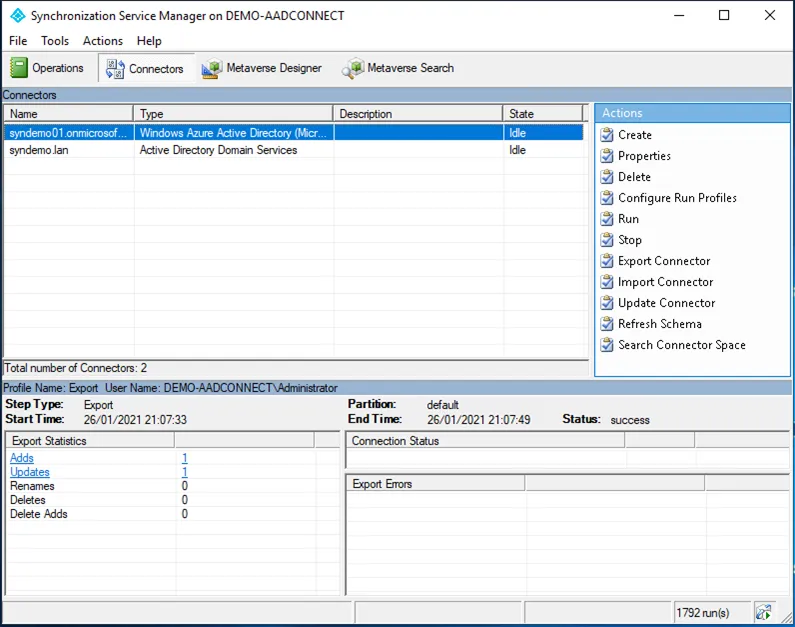The width and height of the screenshot is (795, 627).
Task: Click the Connectors toolbar icon
Action: point(115,69)
